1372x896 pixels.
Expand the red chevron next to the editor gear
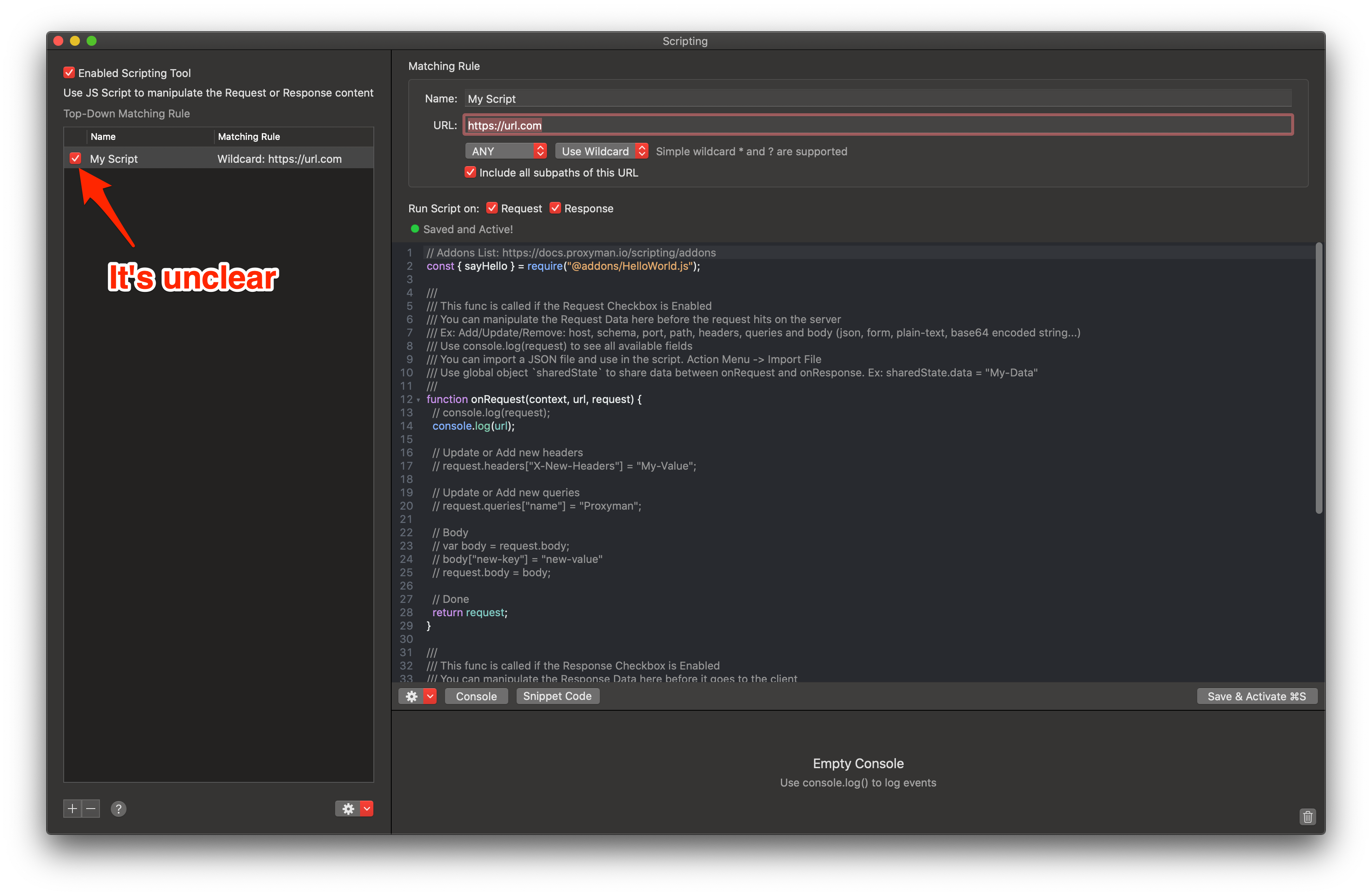[429, 696]
